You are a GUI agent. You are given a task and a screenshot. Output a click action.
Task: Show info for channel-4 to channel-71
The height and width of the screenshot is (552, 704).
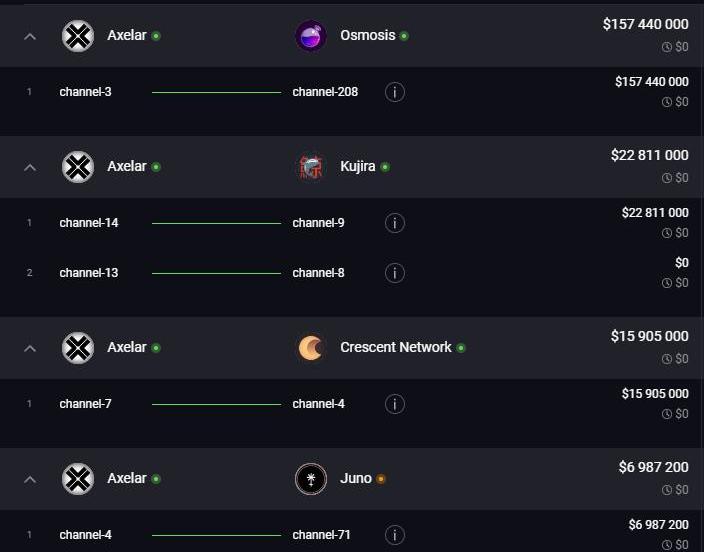[395, 535]
